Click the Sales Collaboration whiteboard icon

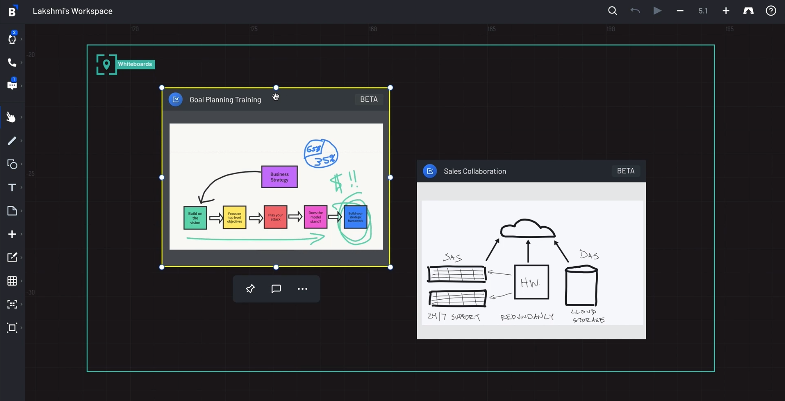pos(430,171)
